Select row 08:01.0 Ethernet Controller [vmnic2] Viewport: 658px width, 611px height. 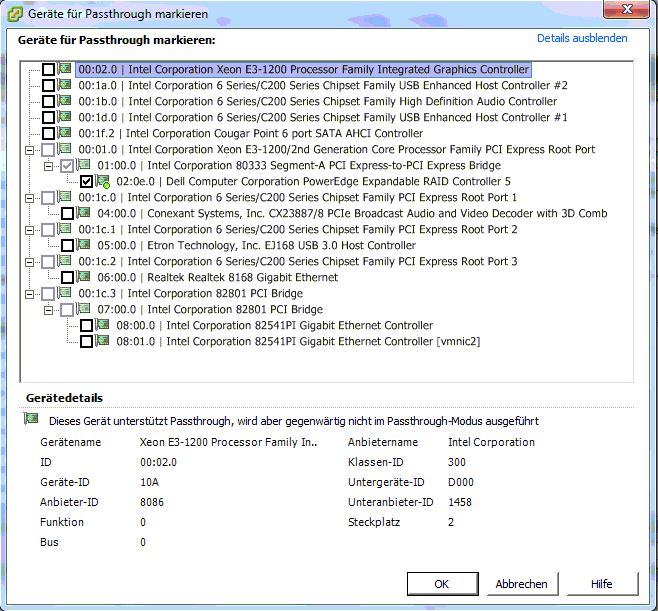(298, 342)
